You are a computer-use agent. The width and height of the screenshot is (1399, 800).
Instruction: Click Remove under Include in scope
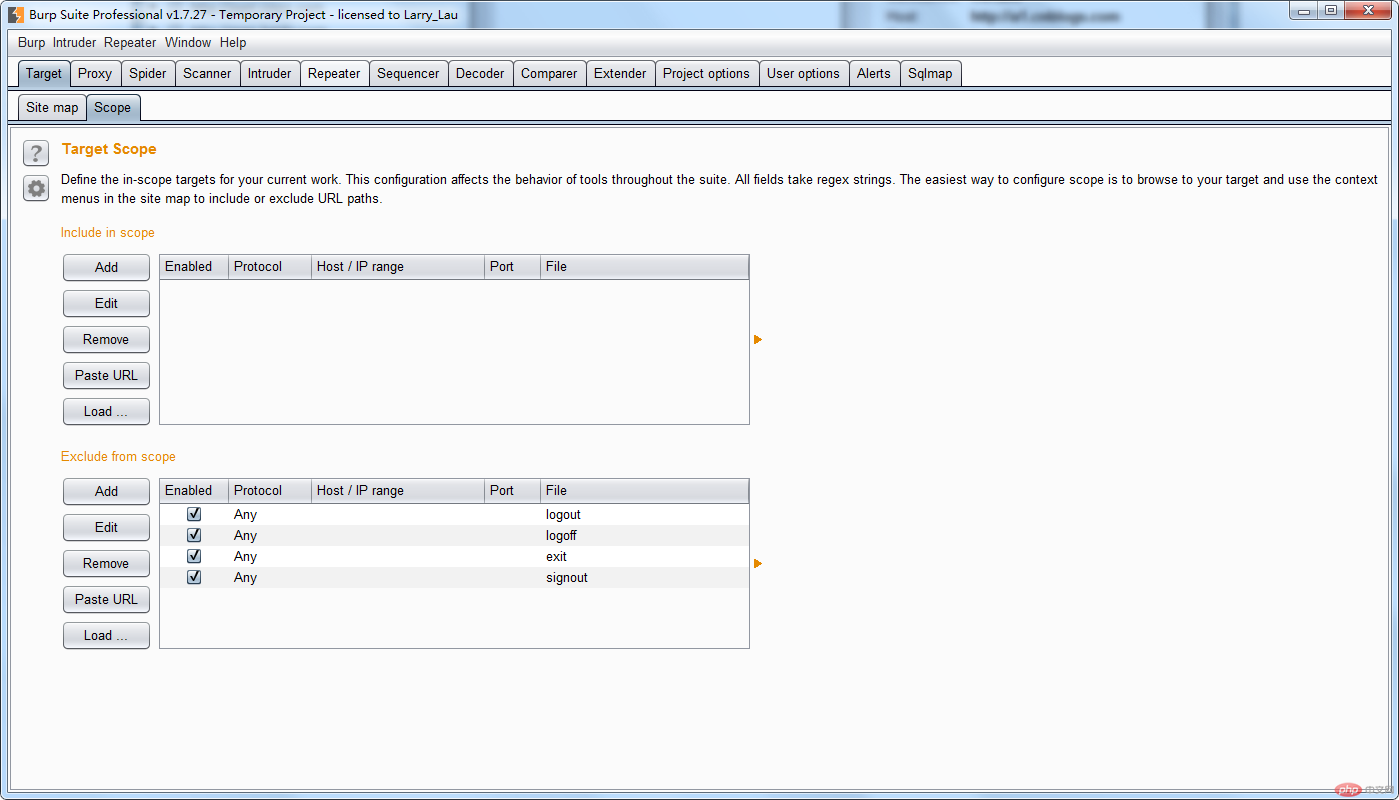[x=106, y=339]
